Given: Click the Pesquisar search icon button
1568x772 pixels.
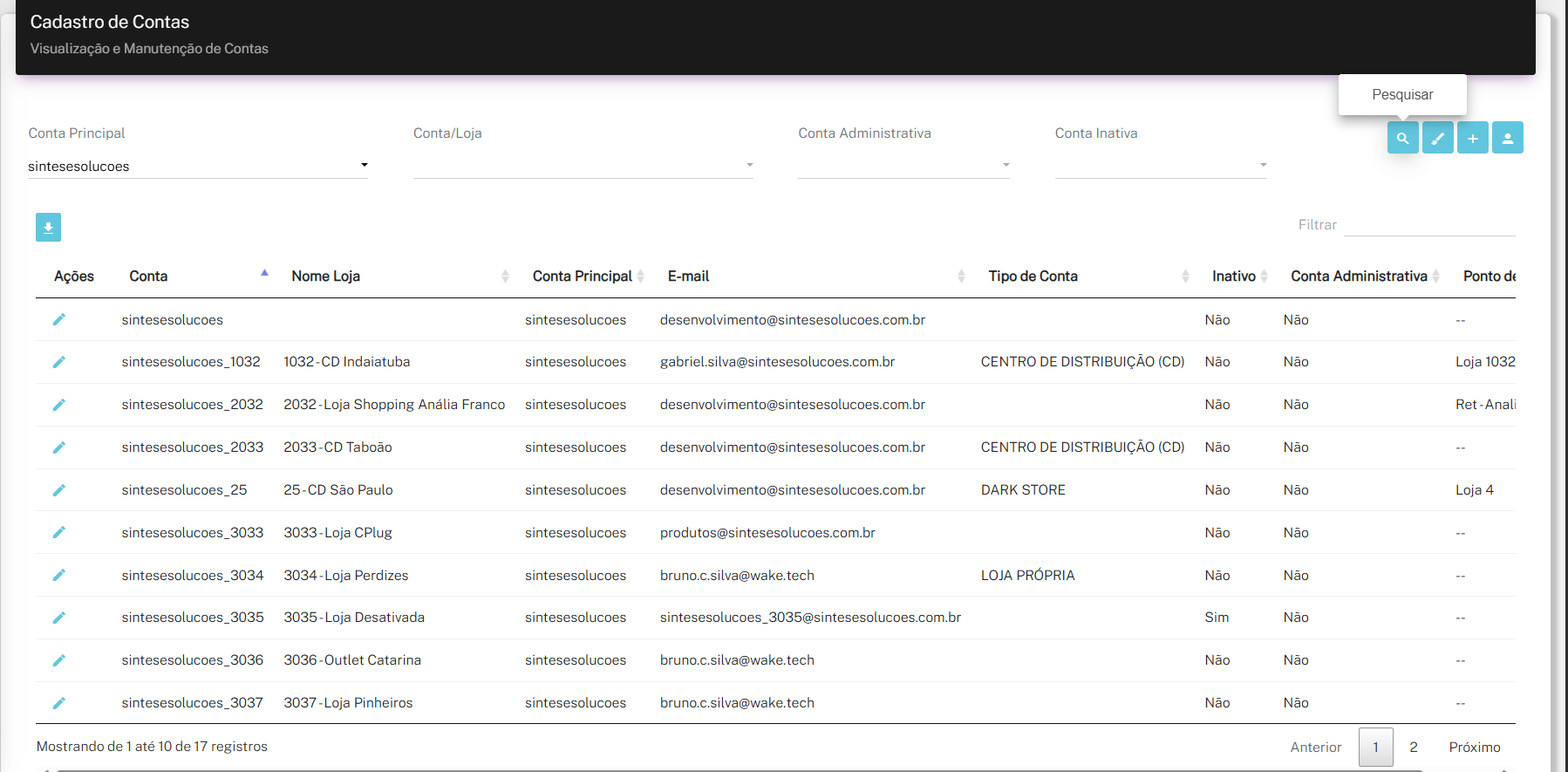Looking at the screenshot, I should (x=1402, y=138).
